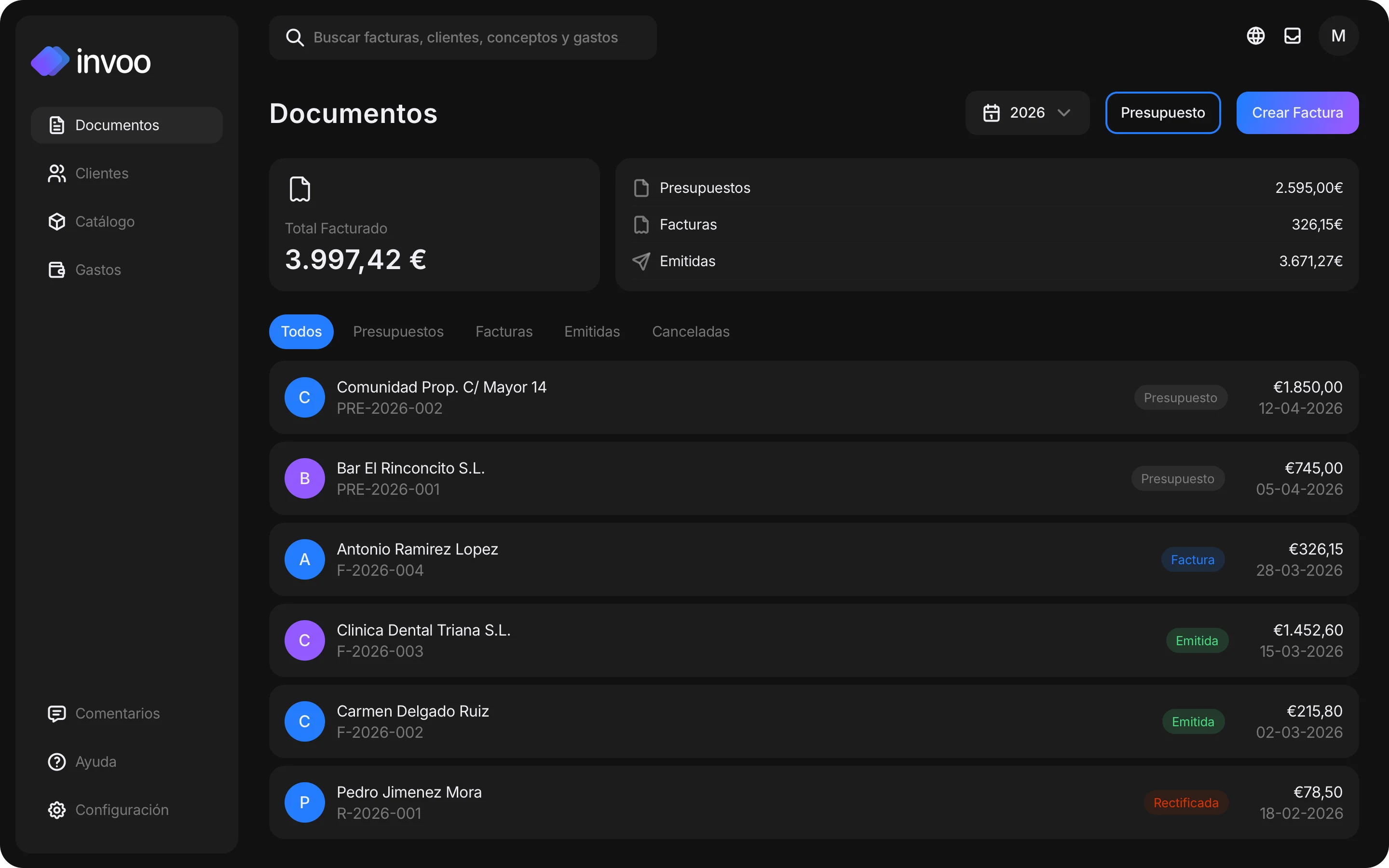Switch to the Facturas filter tab
Image resolution: width=1389 pixels, height=868 pixels.
pyautogui.click(x=504, y=331)
